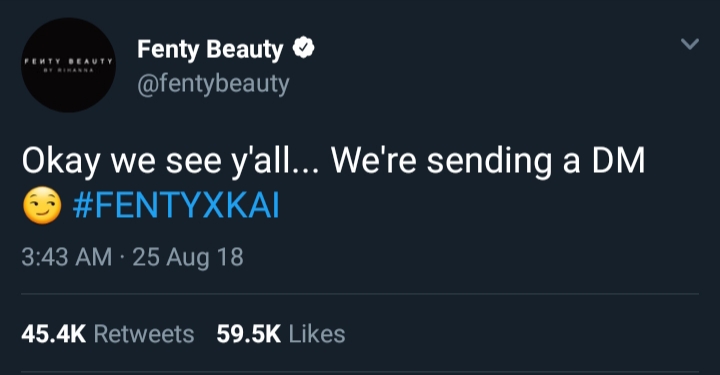Open the Fenty Beauty profile avatar

pyautogui.click(x=68, y=65)
